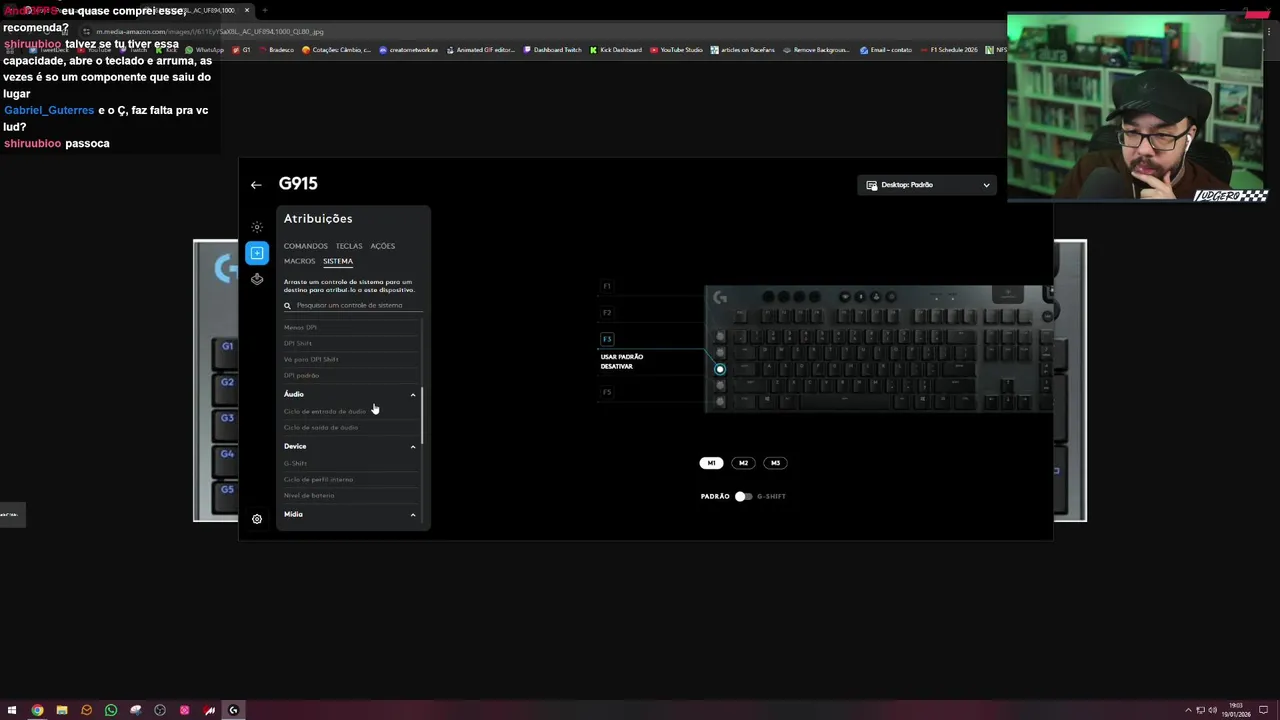This screenshot has width=1280, height=720.
Task: Click the search magnifier icon in Atribuições
Action: pos(287,306)
